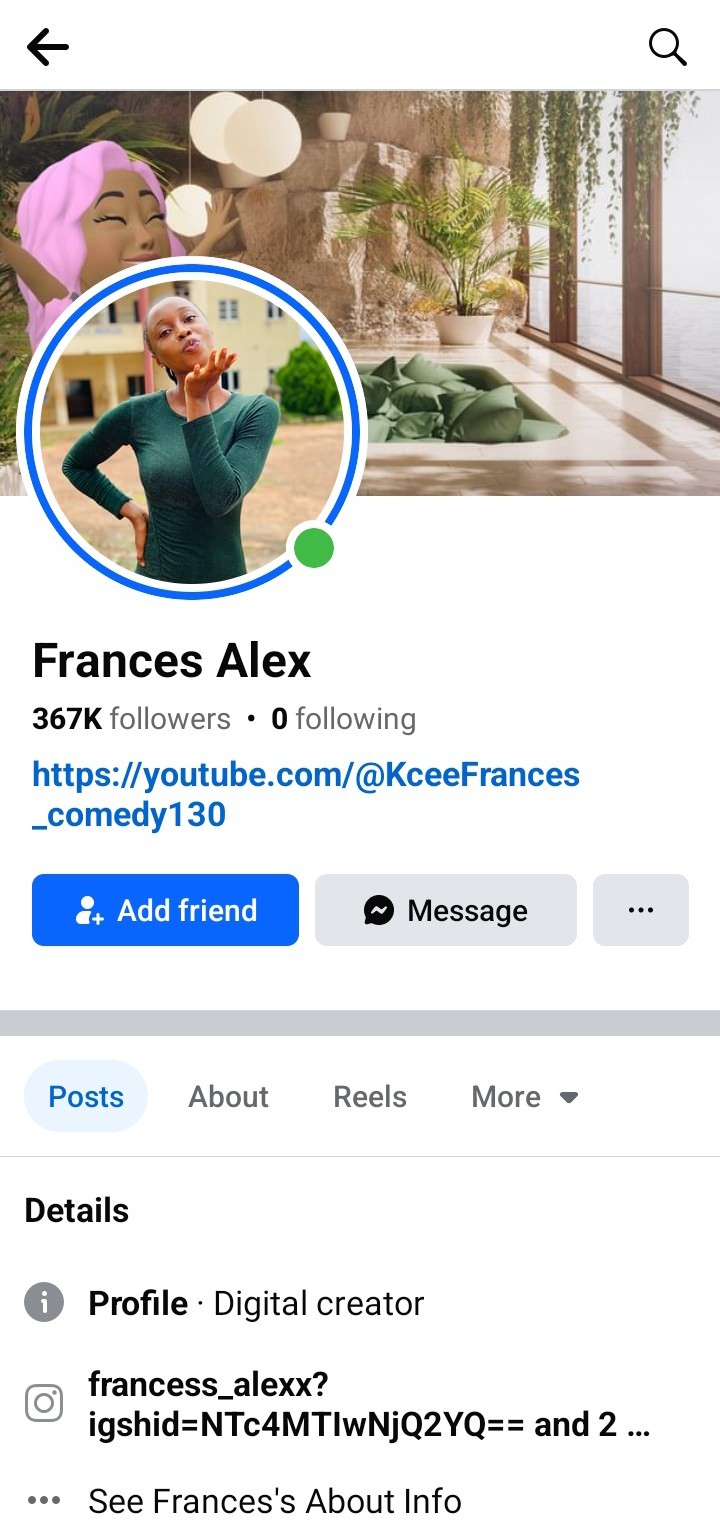This screenshot has width=720, height=1535.
Task: Tap the Instagram icon in Details
Action: coord(44,1403)
